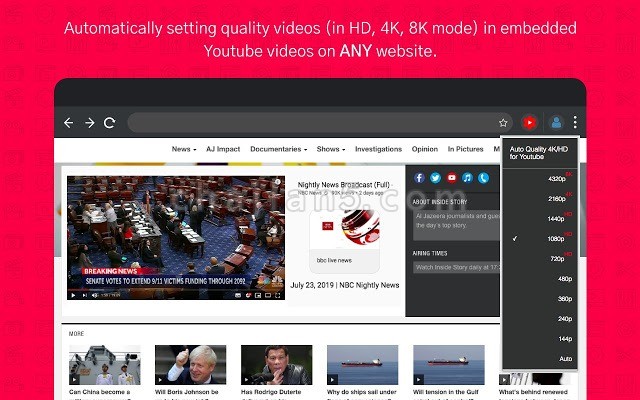Open Can China become a headline link
Screen dimensions: 640x400
click(100, 392)
